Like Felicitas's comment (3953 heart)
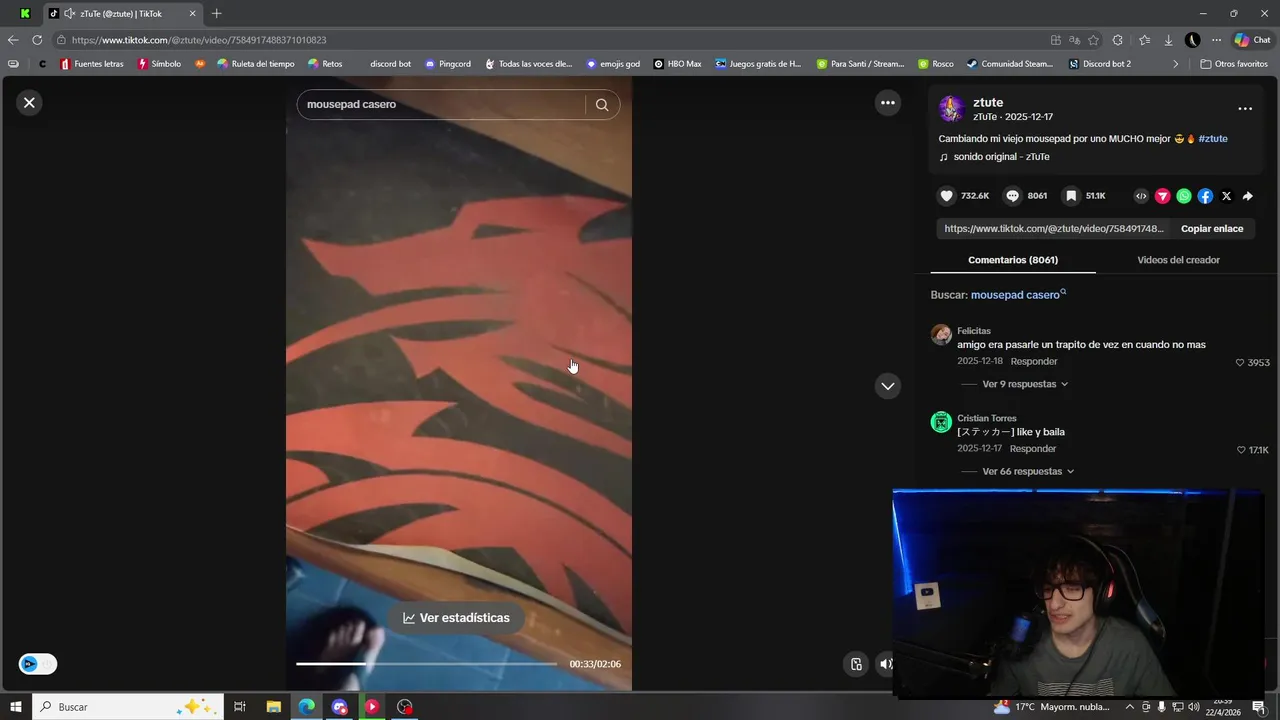Screen dimensions: 1280x720 [x=1240, y=363]
